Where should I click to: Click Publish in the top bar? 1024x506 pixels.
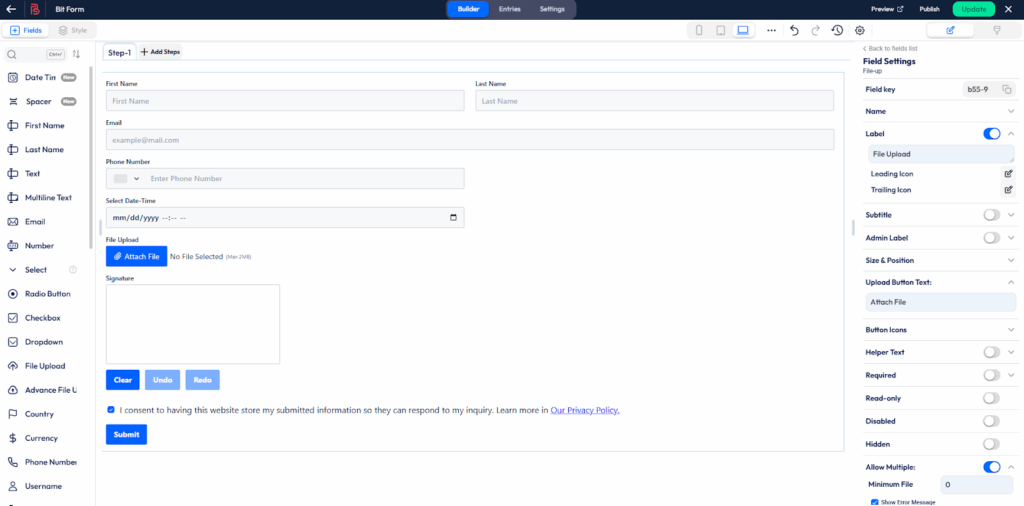929,9
